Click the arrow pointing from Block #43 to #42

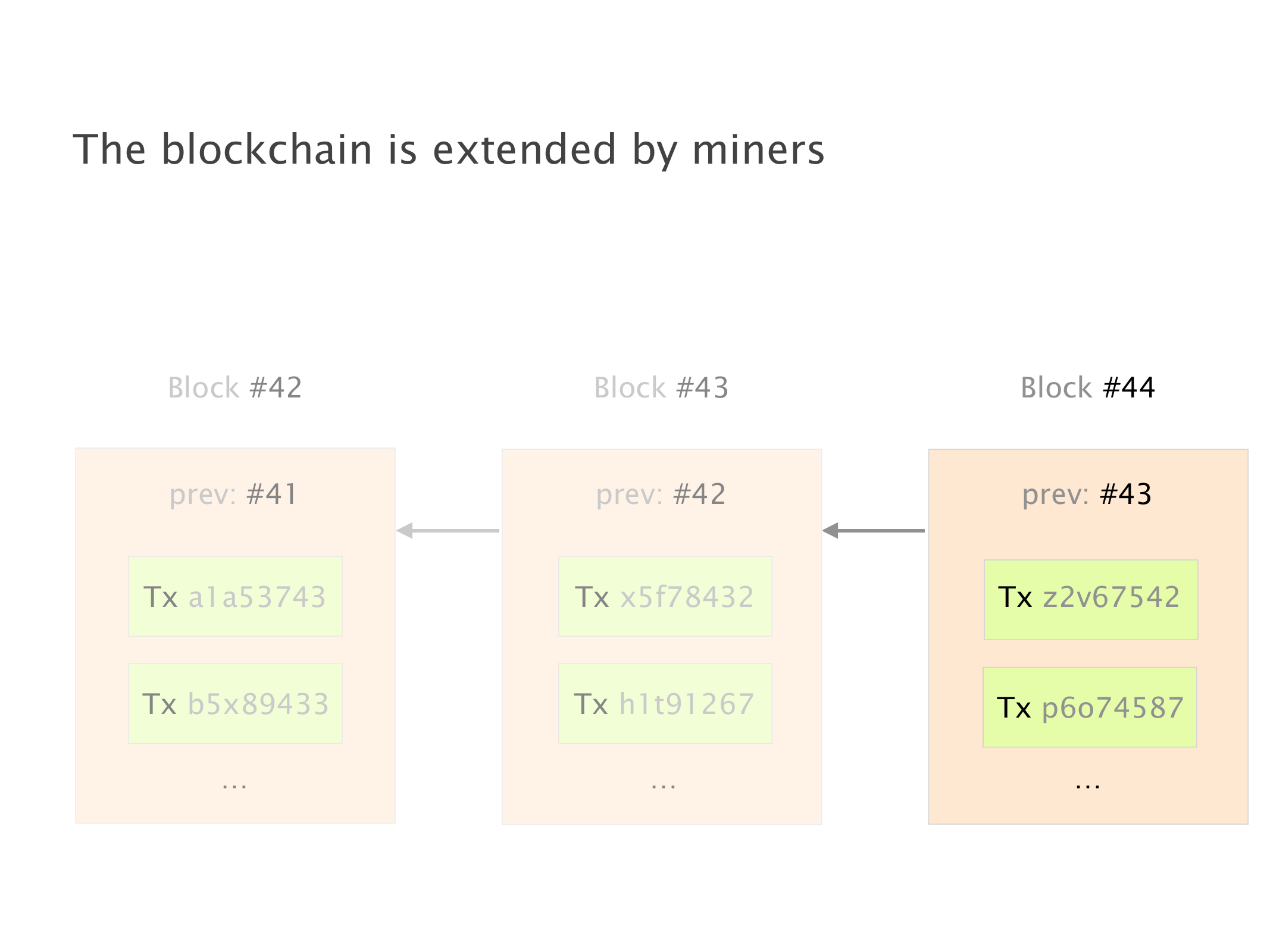pos(448,530)
